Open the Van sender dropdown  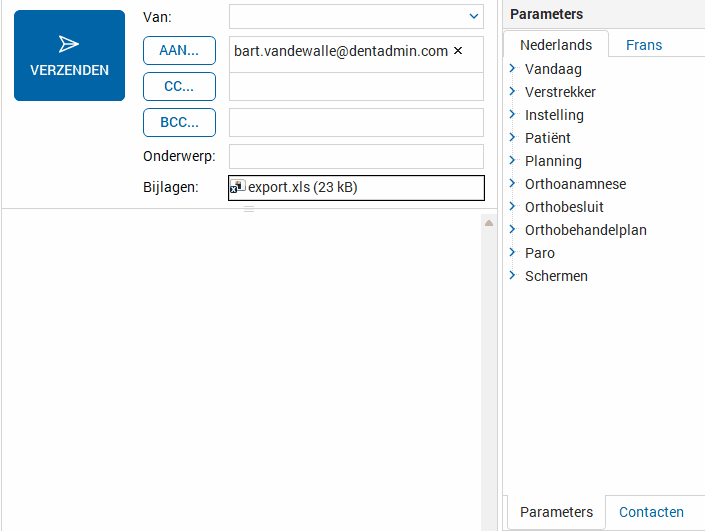pyautogui.click(x=473, y=17)
